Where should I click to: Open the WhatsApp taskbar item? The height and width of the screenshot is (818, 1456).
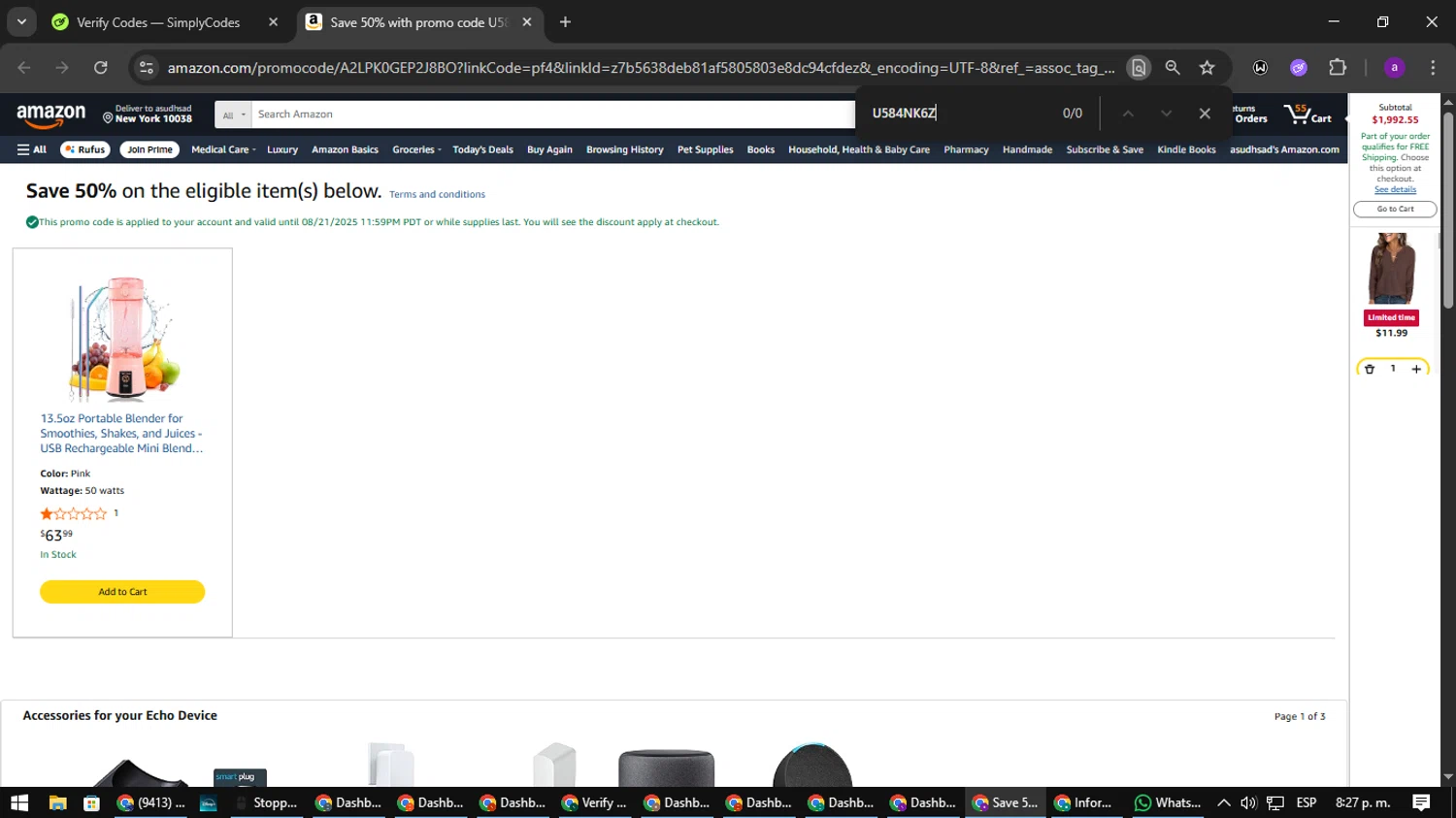pyautogui.click(x=1168, y=802)
